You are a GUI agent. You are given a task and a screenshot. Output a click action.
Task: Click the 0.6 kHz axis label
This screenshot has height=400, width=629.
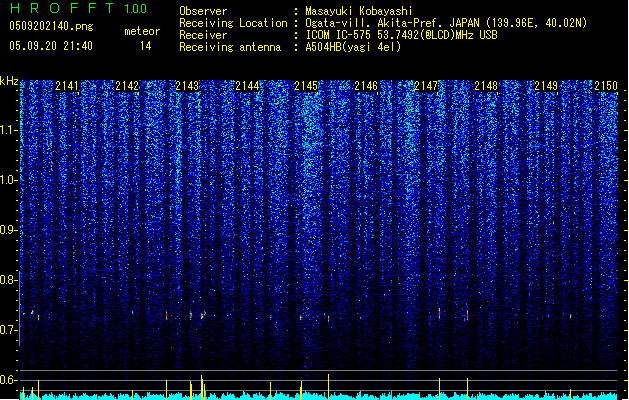[9, 380]
